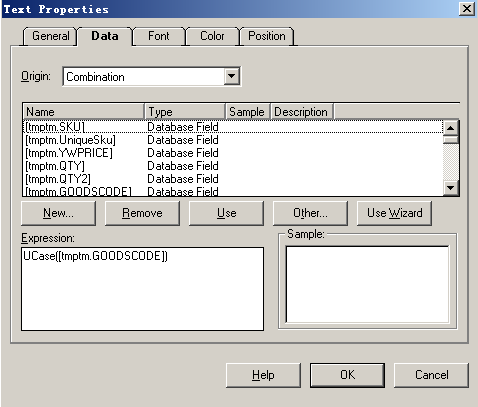Select the [tmptm.YWPRICE] entry
The image size is (478, 407).
point(233,153)
